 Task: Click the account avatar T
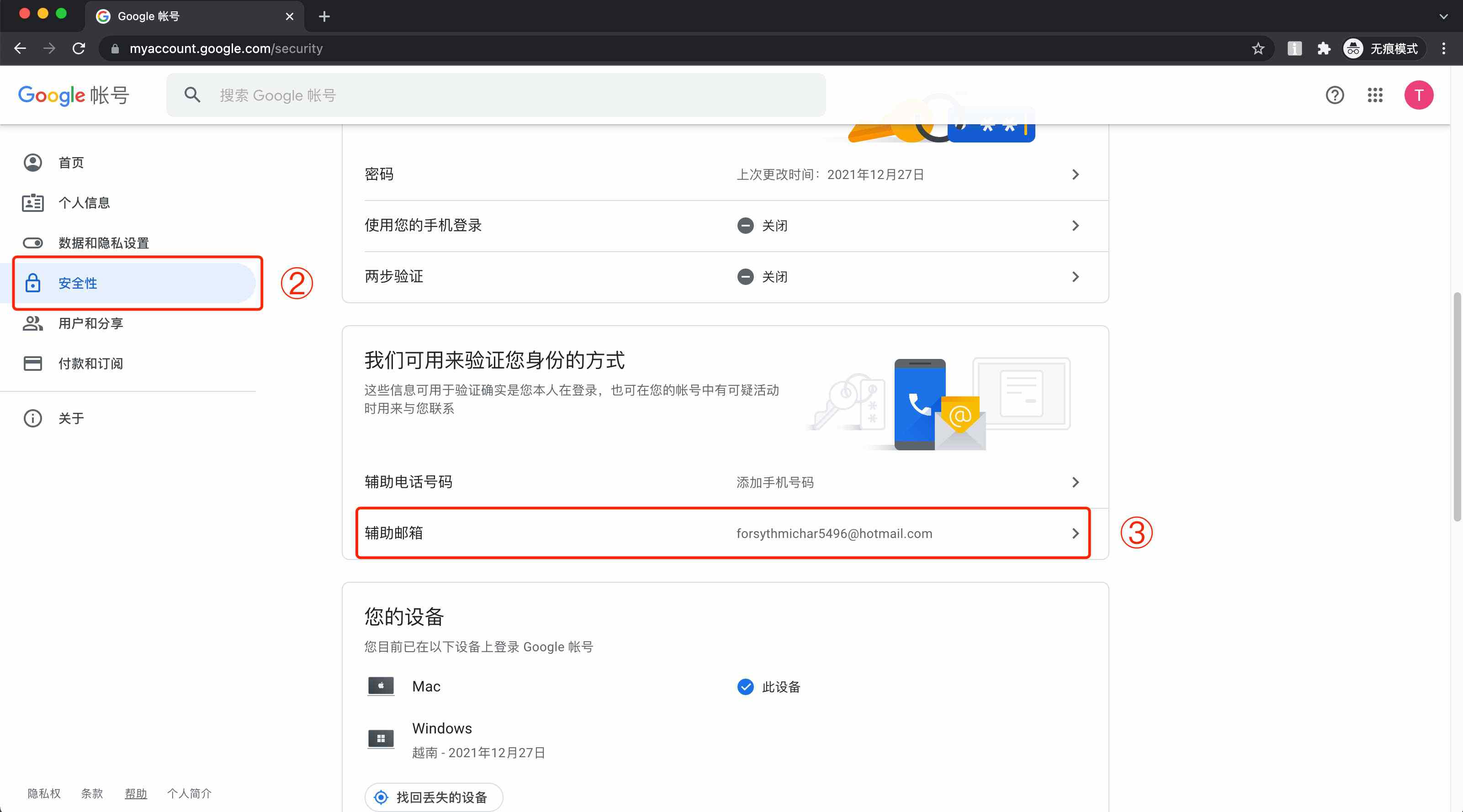click(1419, 95)
